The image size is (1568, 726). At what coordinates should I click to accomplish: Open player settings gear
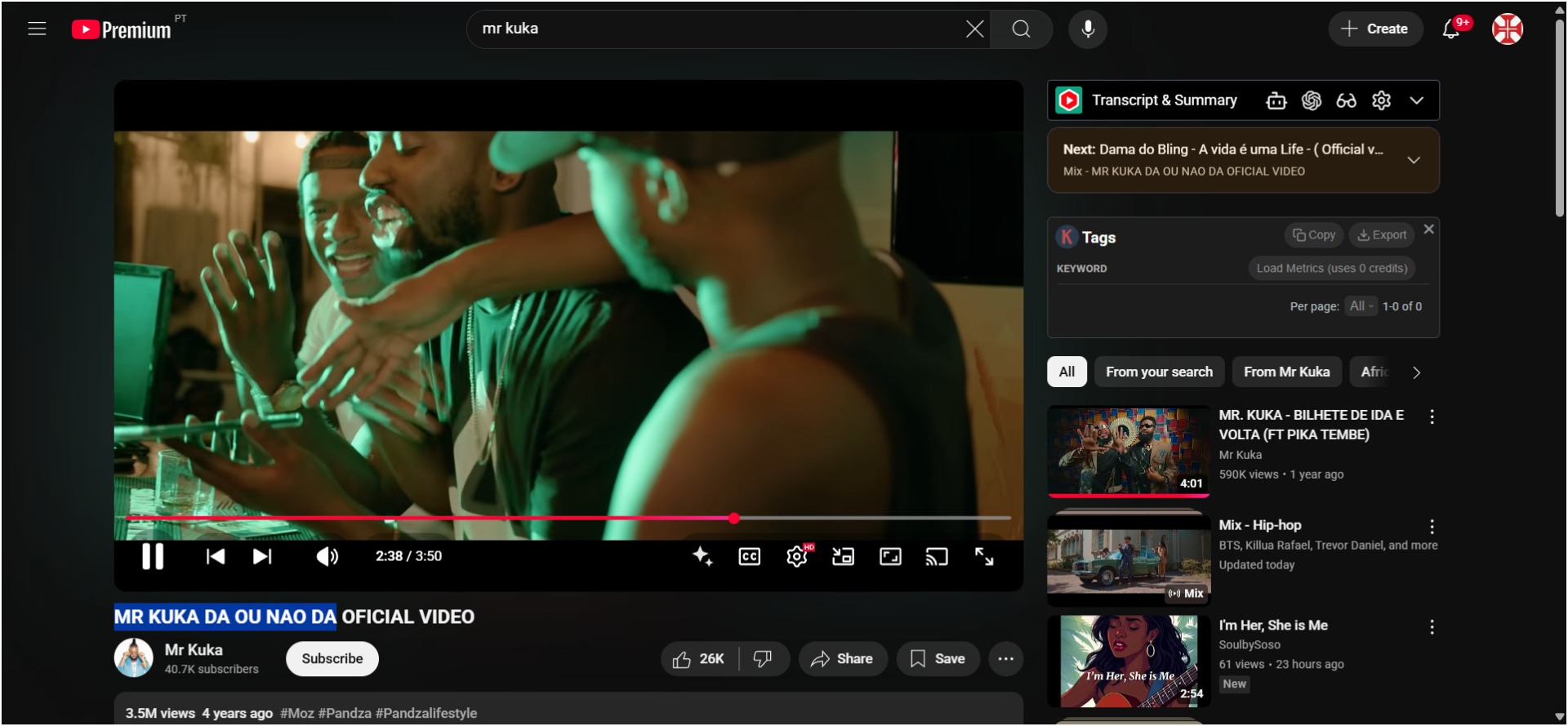(797, 556)
